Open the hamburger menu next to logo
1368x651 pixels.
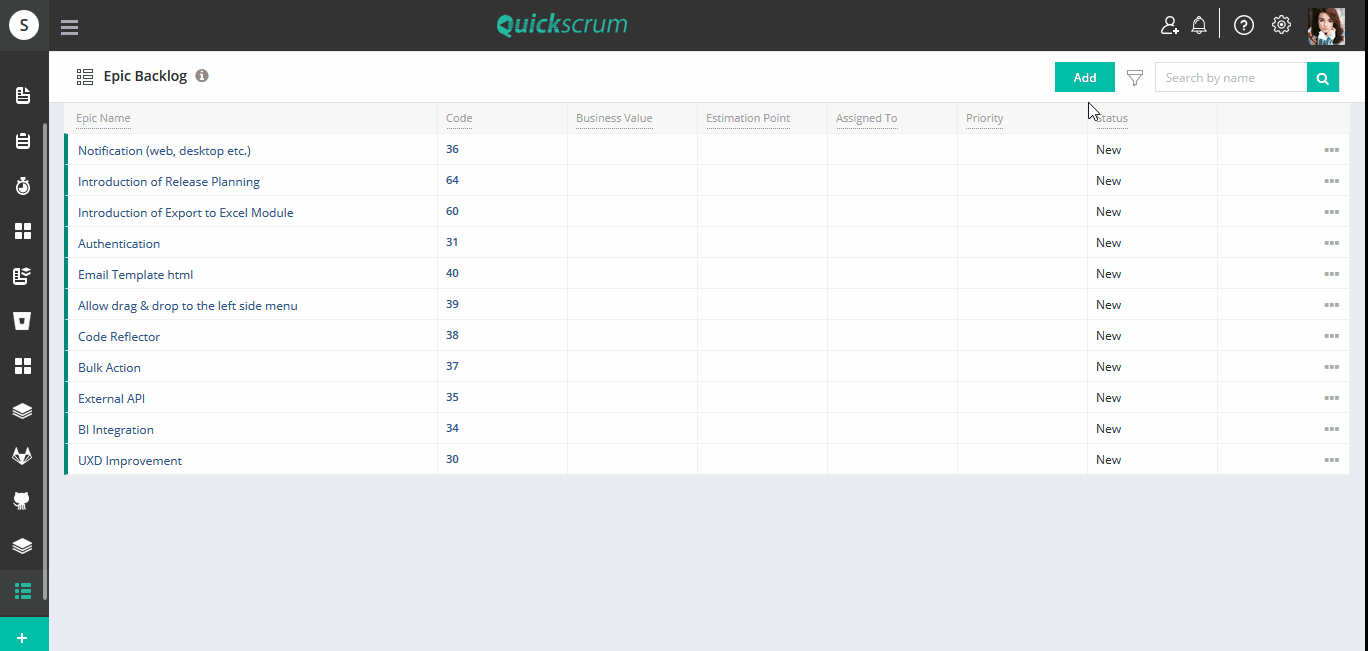tap(69, 26)
